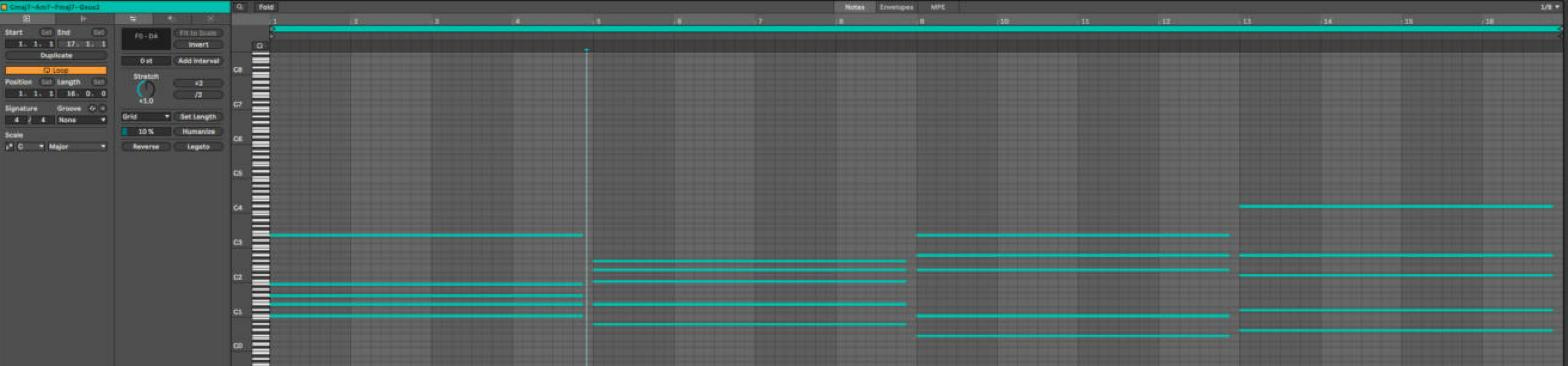The image size is (1568, 366).
Task: Click the Legato button
Action: pyautogui.click(x=198, y=147)
